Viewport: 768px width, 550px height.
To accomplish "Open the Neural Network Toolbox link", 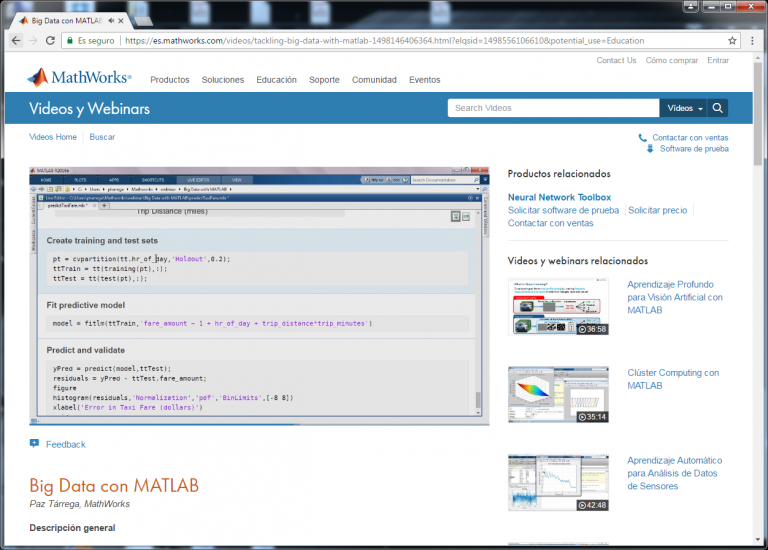I will click(559, 197).
